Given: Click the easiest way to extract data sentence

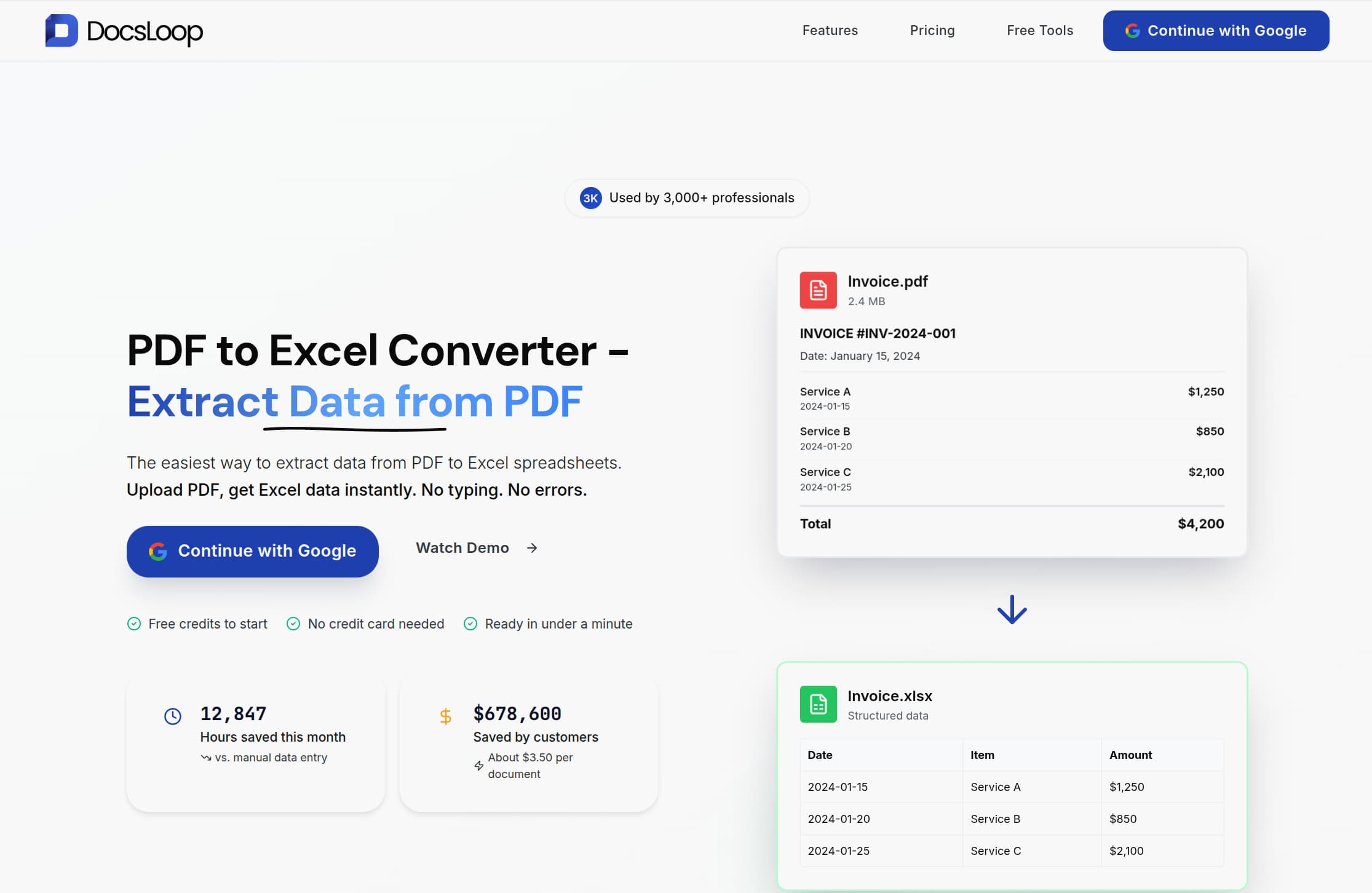Looking at the screenshot, I should click(374, 463).
